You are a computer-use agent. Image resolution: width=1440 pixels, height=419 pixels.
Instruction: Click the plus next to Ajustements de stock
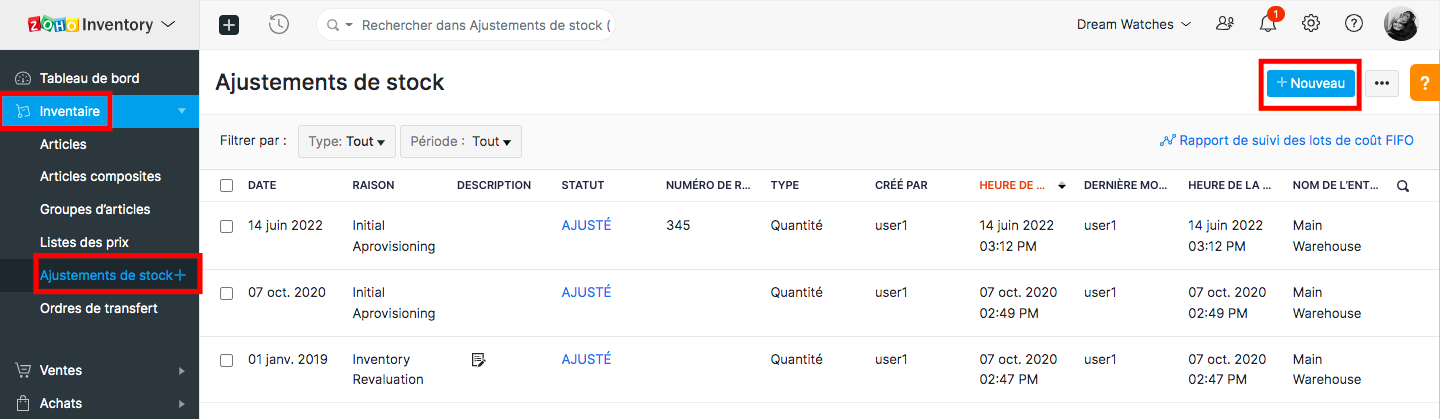coord(181,275)
